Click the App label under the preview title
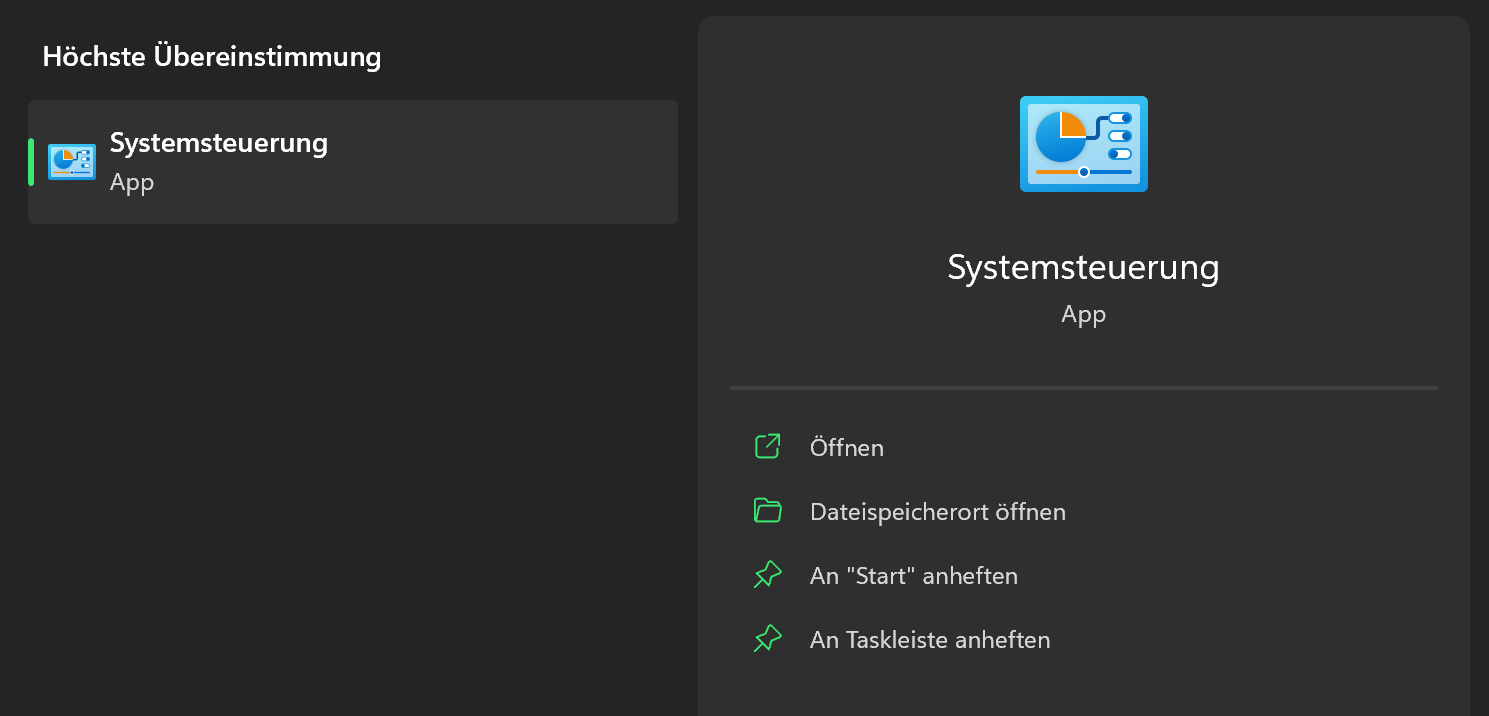 pyautogui.click(x=1083, y=315)
